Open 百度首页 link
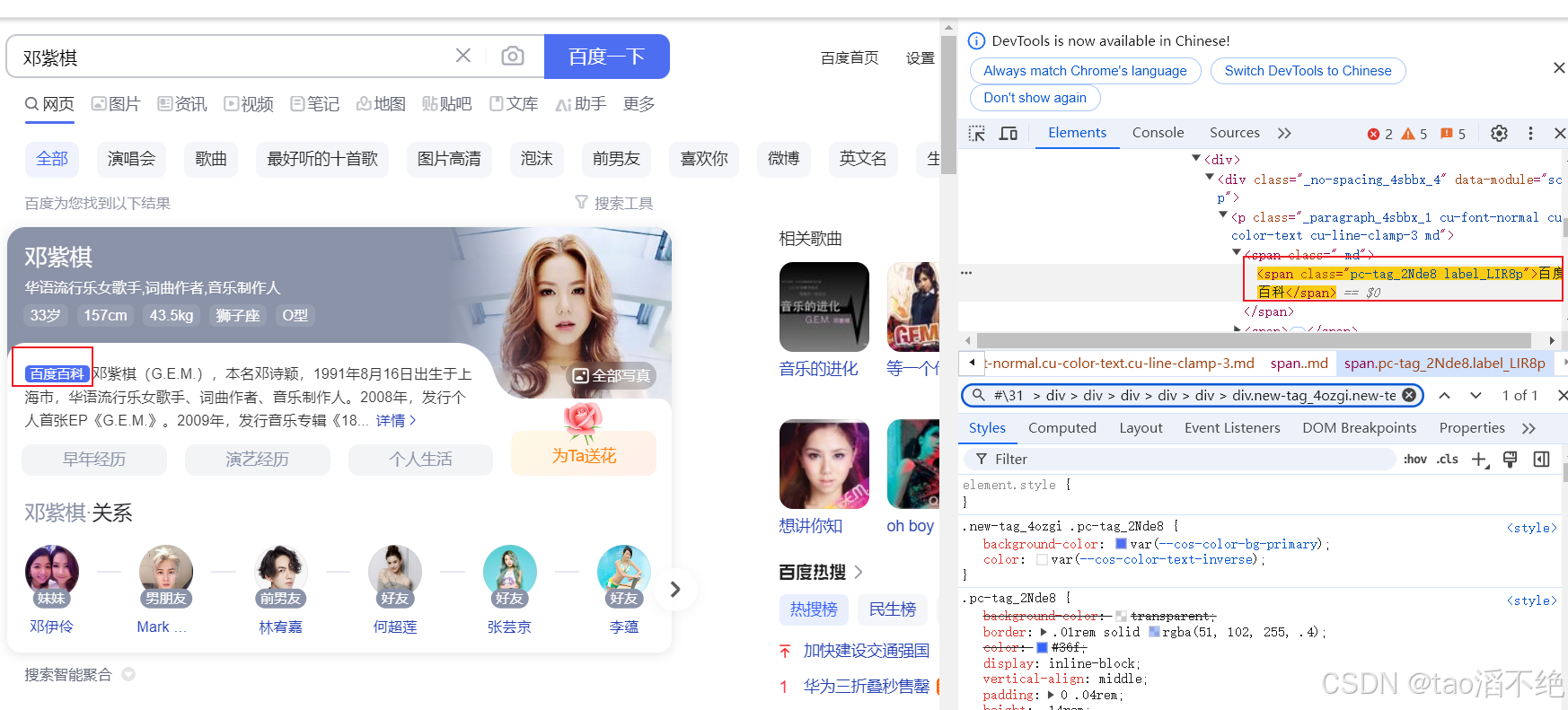The image size is (1568, 710). (x=850, y=57)
